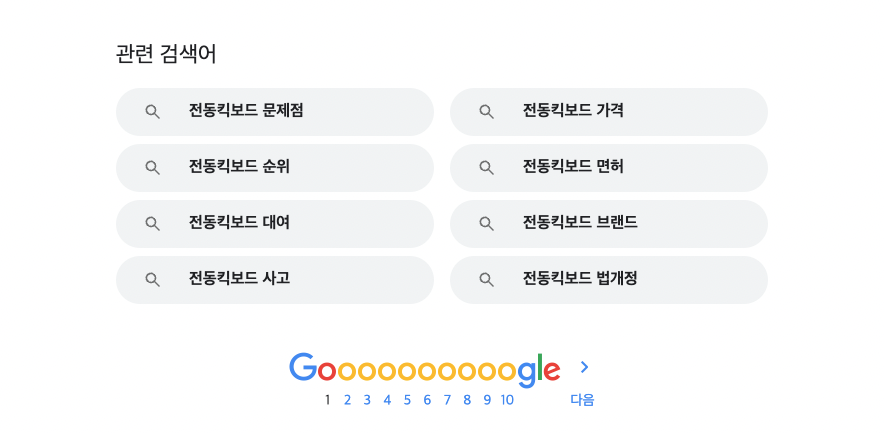
Task: Open the 전동킥보드 문제점 related search
Action: click(x=275, y=112)
